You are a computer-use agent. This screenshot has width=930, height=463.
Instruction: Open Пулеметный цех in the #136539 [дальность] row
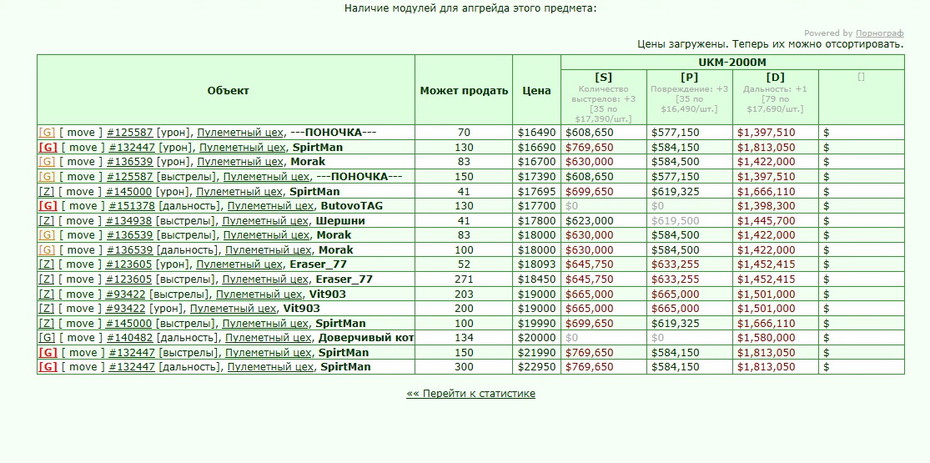pos(267,250)
